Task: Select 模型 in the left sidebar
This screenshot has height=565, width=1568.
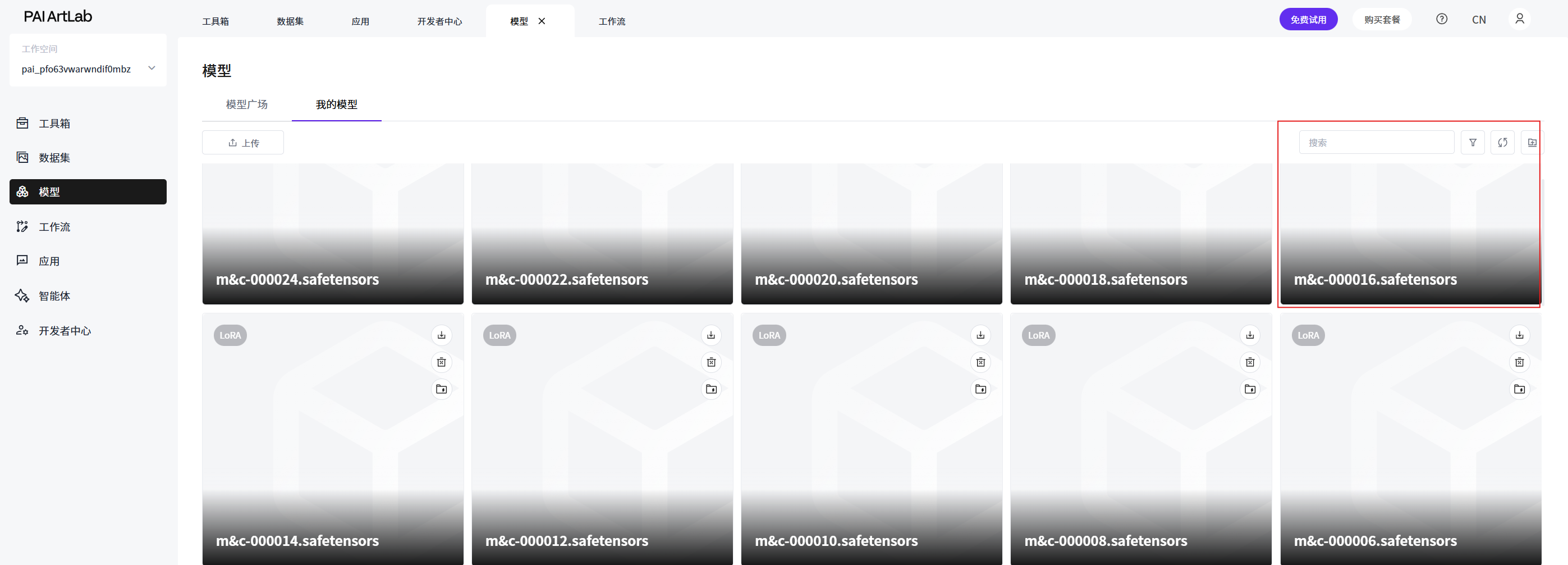Action: pyautogui.click(x=88, y=192)
